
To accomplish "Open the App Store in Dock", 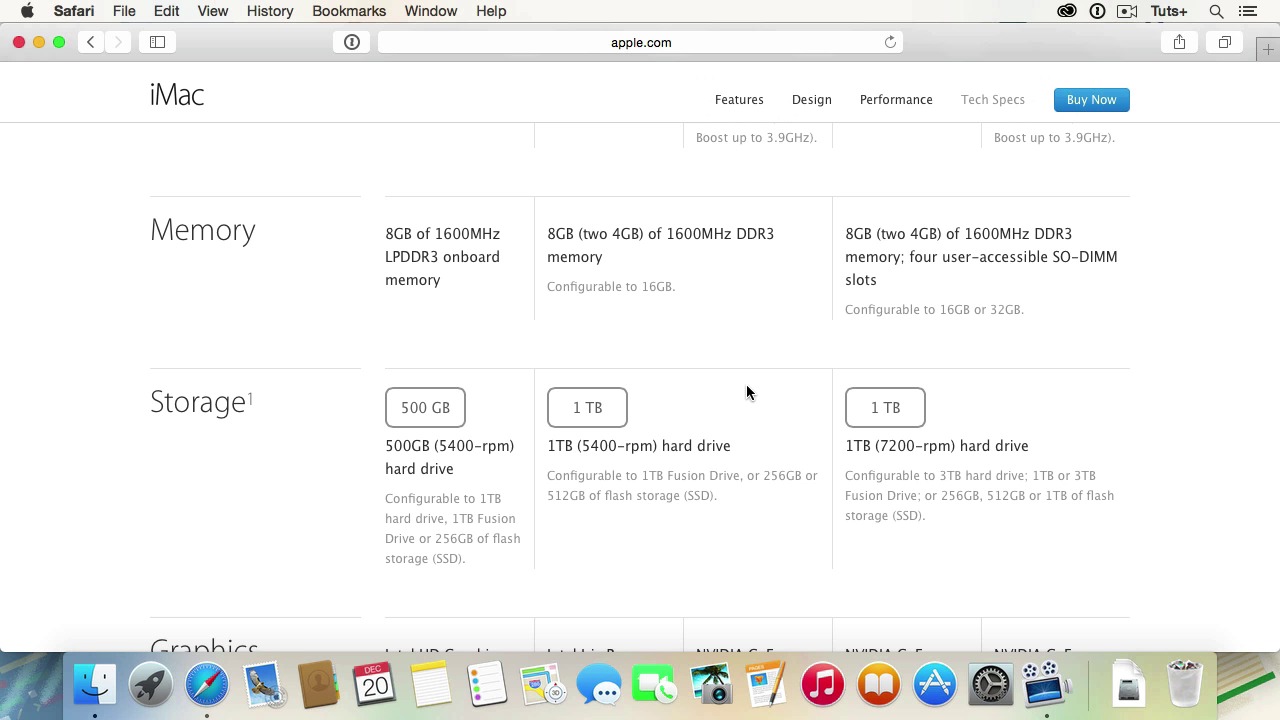I will pyautogui.click(x=935, y=685).
